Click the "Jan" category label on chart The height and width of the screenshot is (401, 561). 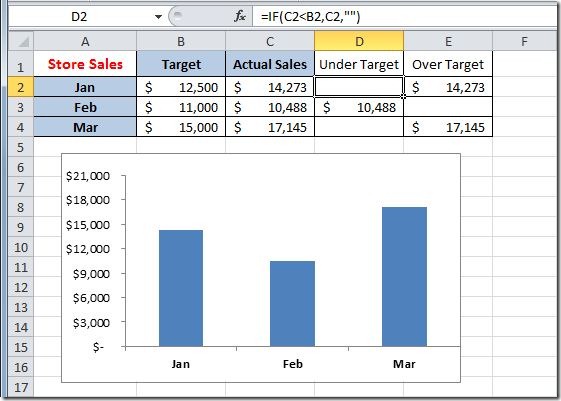[x=181, y=364]
